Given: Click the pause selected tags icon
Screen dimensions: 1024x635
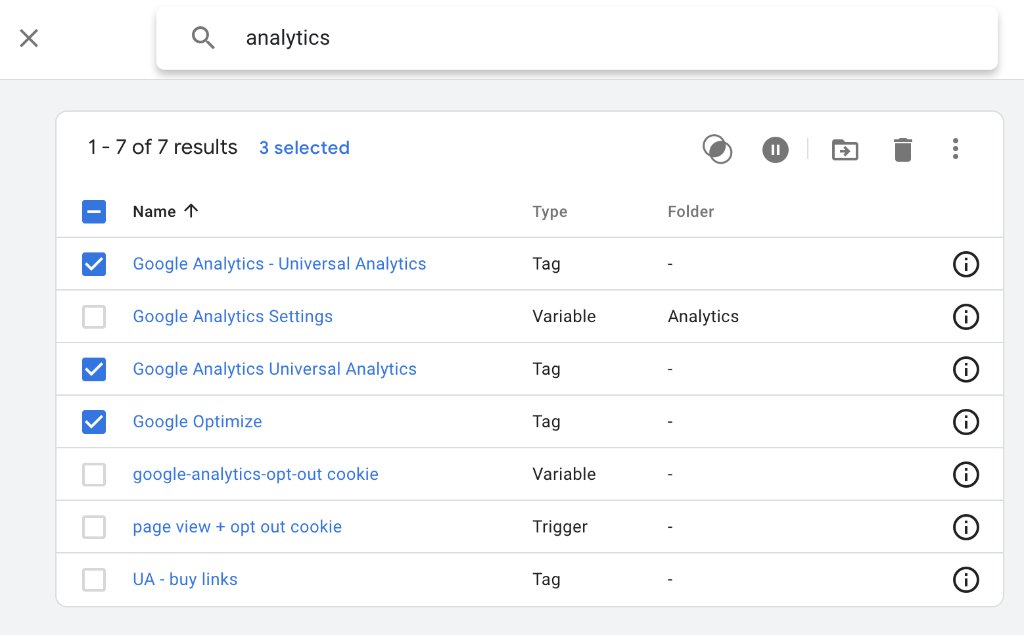Looking at the screenshot, I should tap(775, 150).
